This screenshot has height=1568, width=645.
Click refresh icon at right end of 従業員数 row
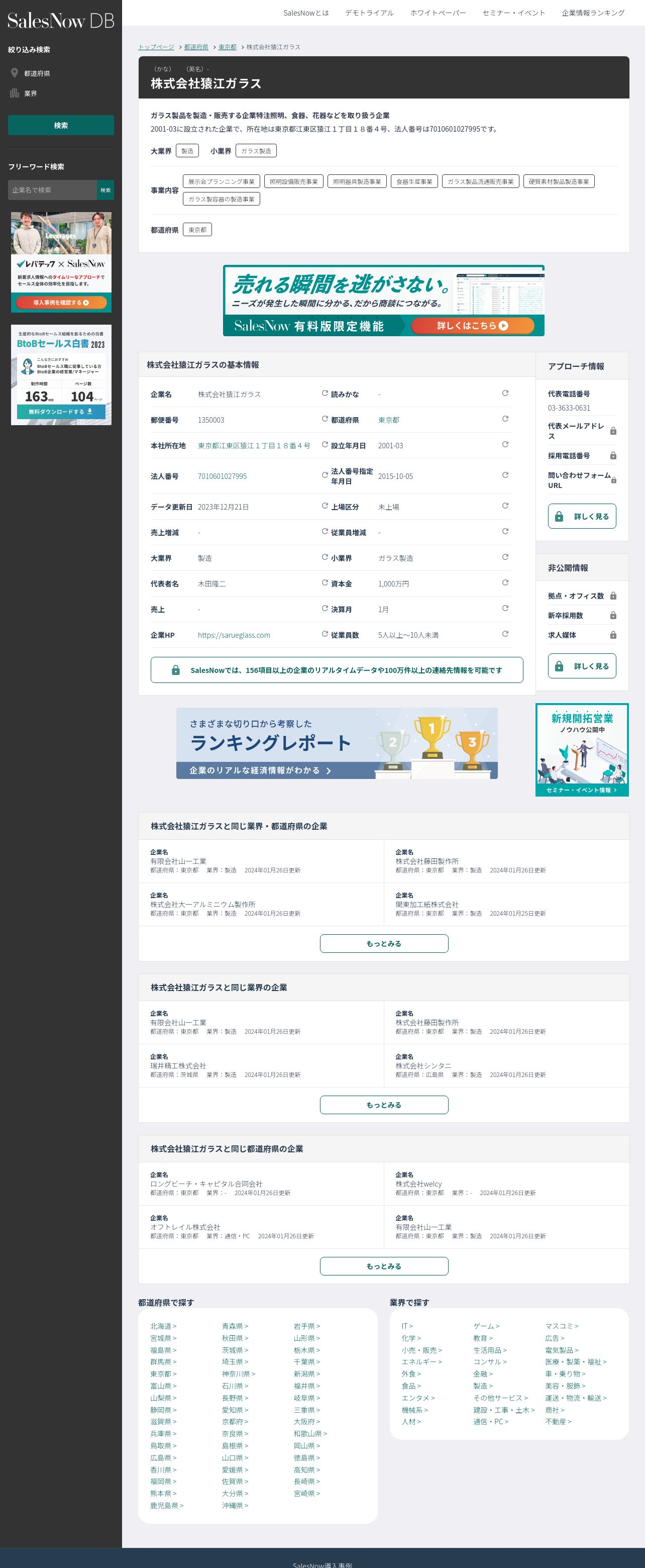pos(505,634)
